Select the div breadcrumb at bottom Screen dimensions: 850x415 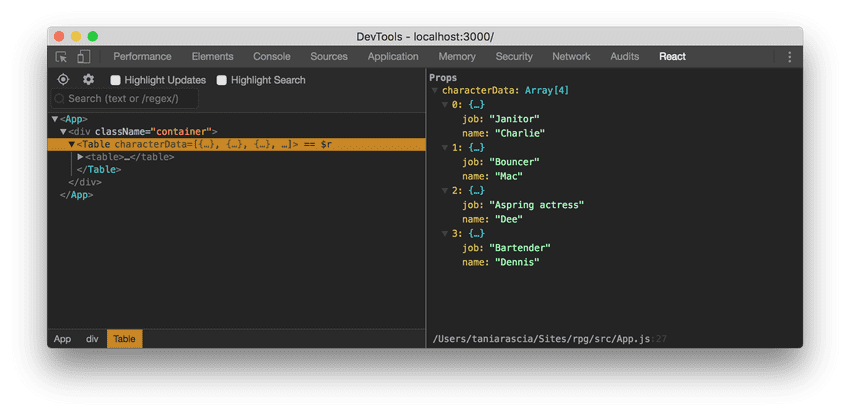92,339
